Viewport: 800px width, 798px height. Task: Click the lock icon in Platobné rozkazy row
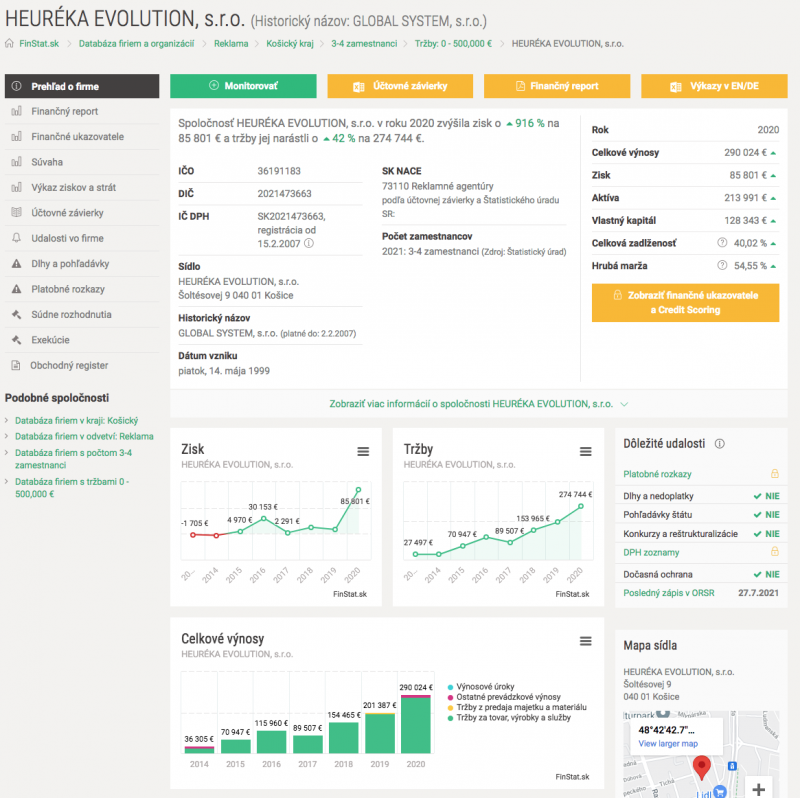[x=774, y=474]
